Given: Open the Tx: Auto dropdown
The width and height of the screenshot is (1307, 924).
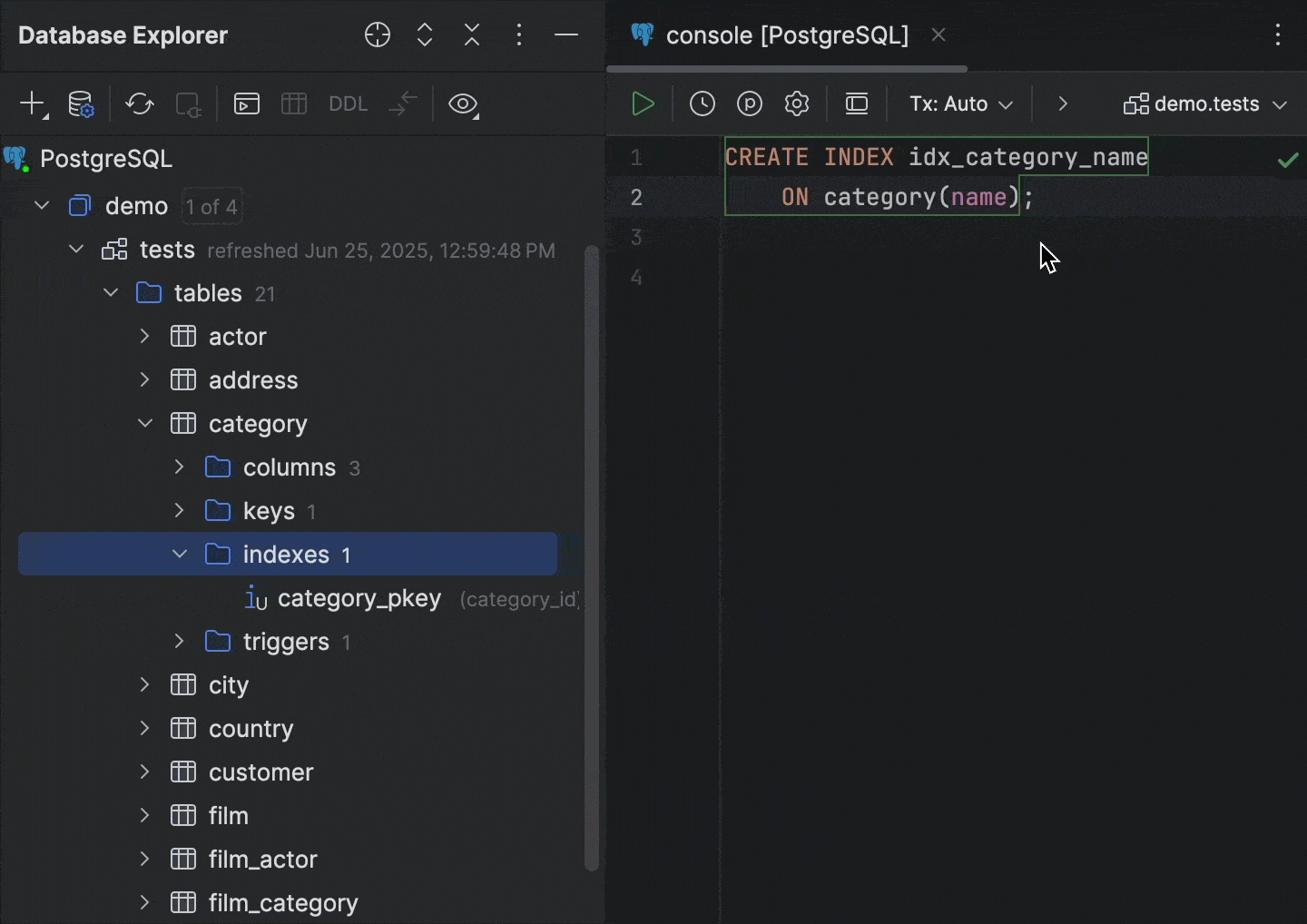Looking at the screenshot, I should (961, 104).
